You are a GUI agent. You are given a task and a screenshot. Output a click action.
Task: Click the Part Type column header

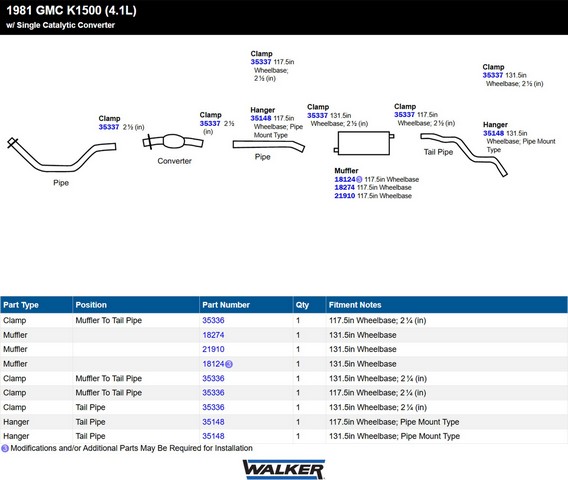pos(36,305)
